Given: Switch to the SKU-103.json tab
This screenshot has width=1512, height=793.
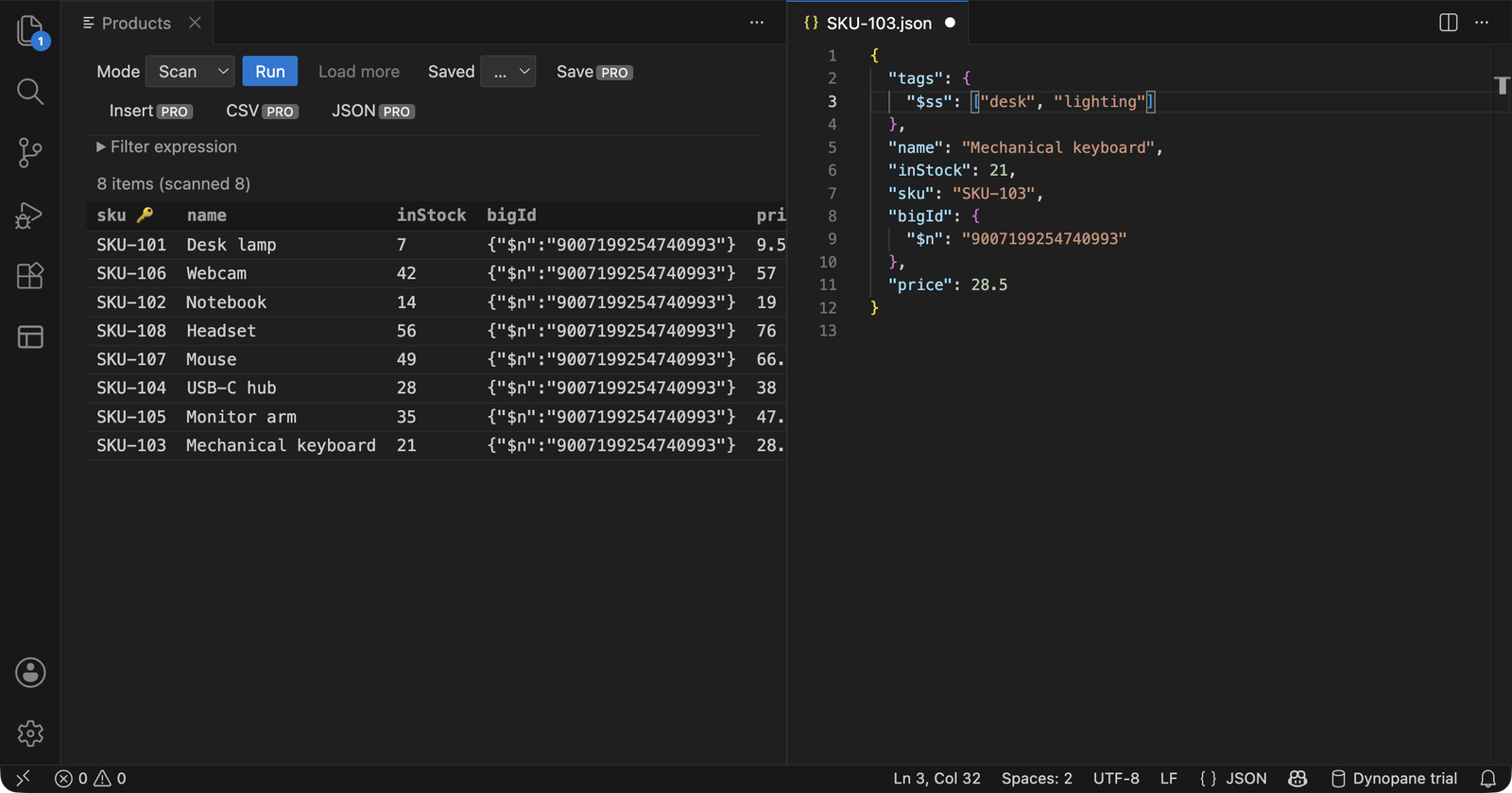Looking at the screenshot, I should (879, 23).
